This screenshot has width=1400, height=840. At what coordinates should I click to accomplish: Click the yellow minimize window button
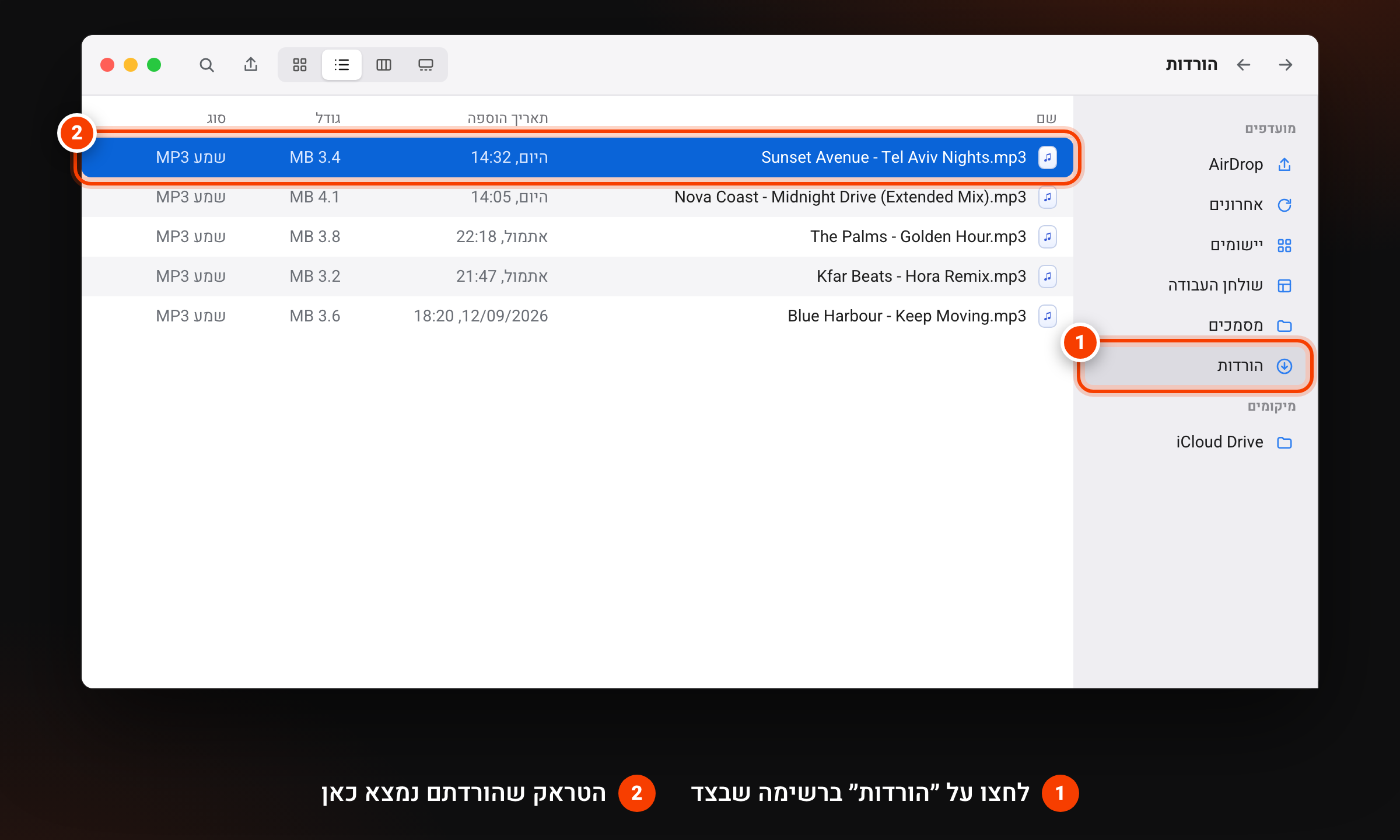pos(131,65)
